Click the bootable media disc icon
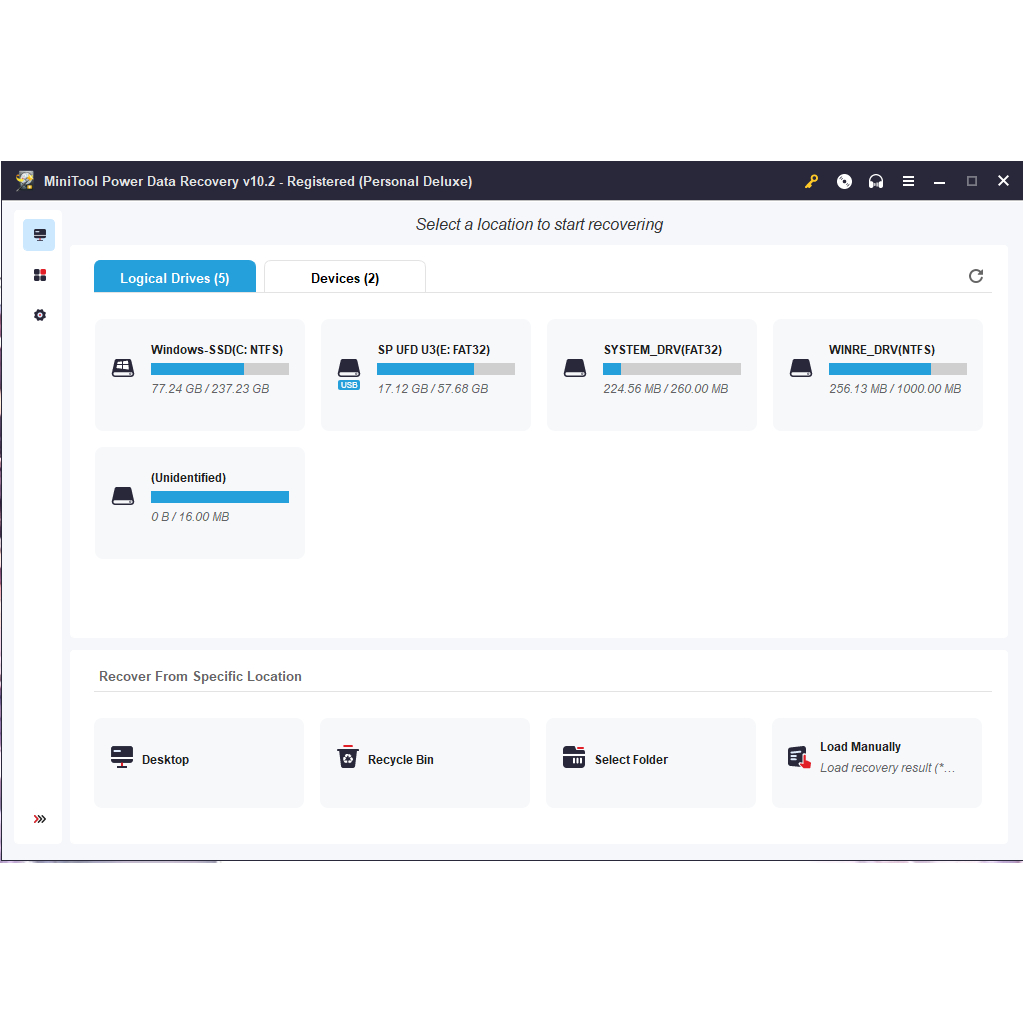 click(844, 181)
